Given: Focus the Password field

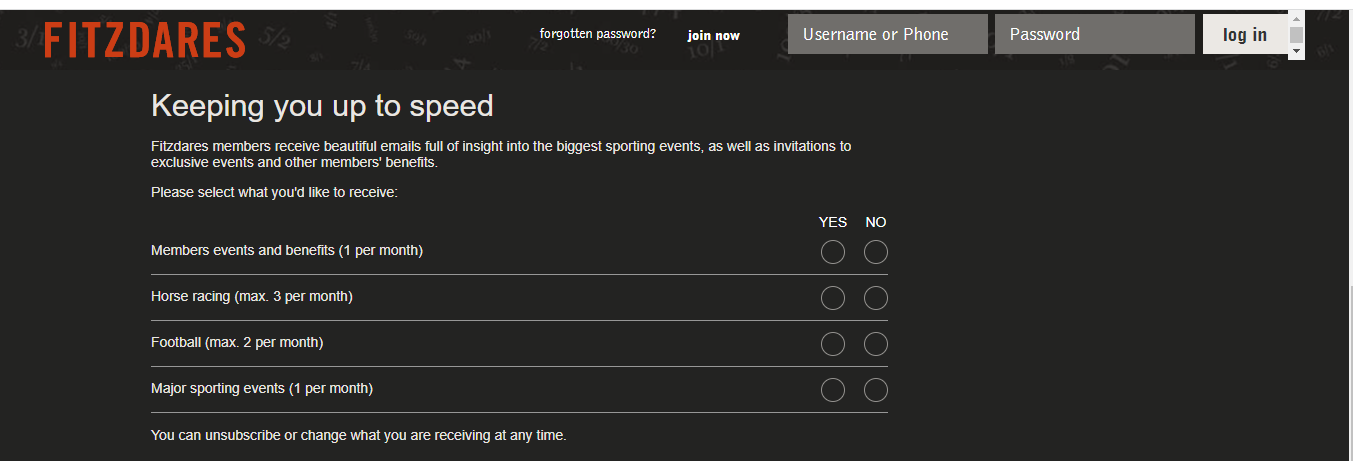Looking at the screenshot, I should coord(1095,34).
